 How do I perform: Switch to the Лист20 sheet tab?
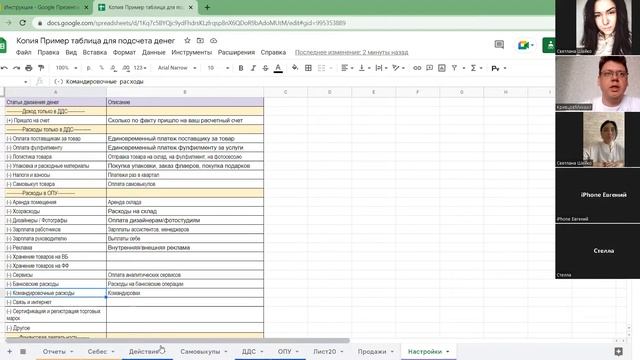click(324, 351)
